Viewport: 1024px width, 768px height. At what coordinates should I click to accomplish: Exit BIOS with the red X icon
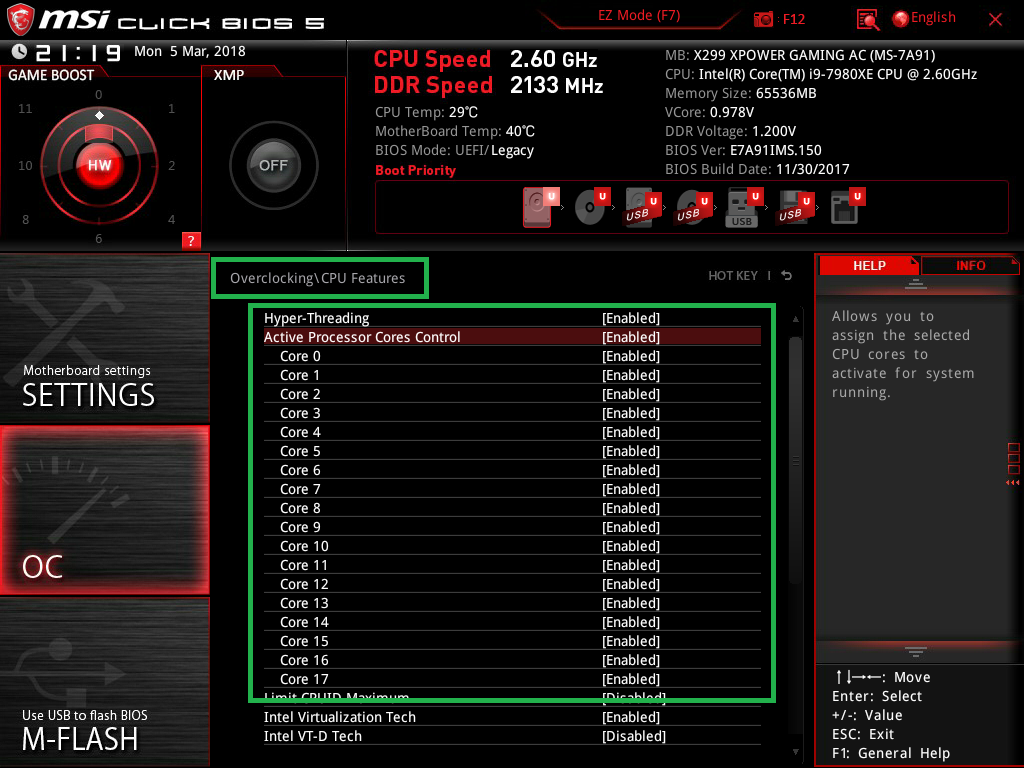tap(995, 20)
